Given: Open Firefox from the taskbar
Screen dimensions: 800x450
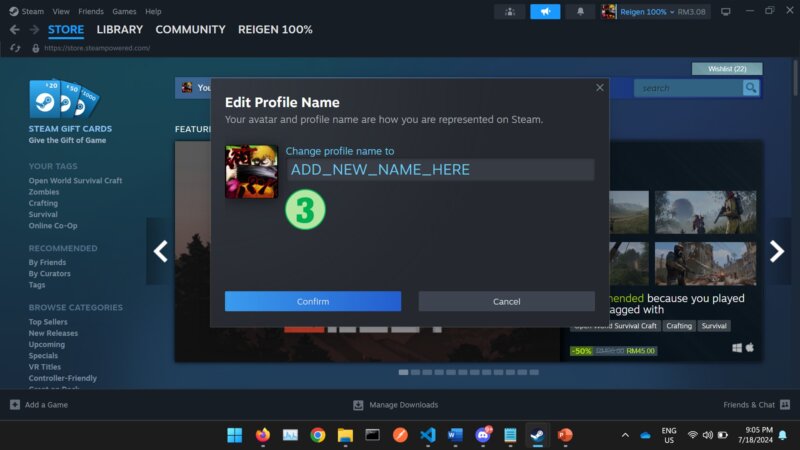Looking at the screenshot, I should pos(263,435).
